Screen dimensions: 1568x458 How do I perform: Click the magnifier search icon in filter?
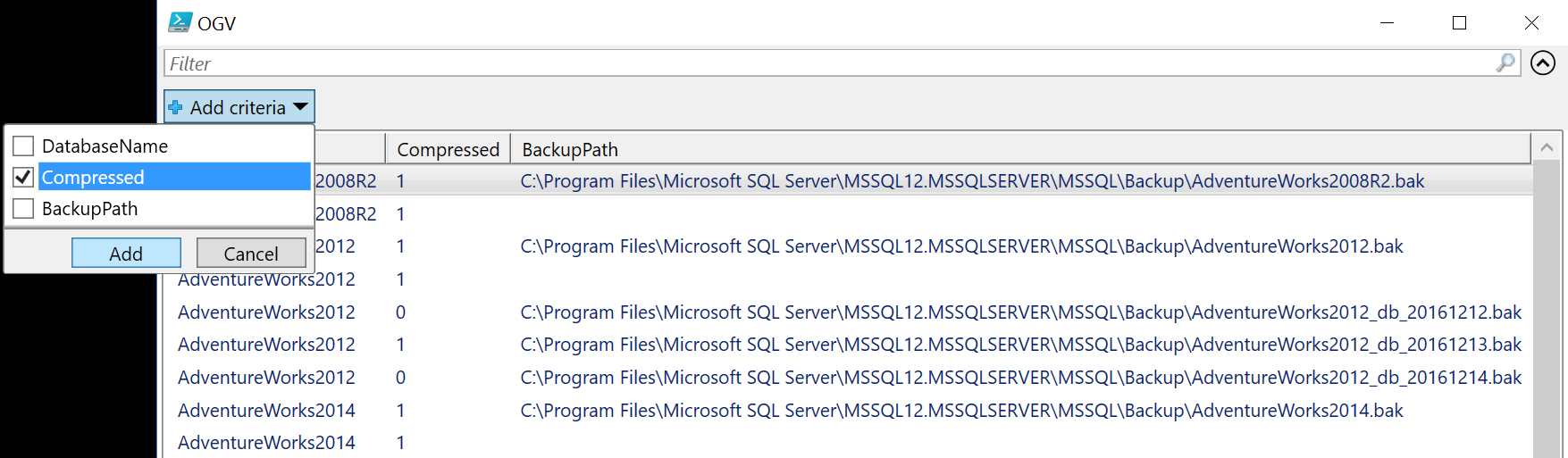1506,62
